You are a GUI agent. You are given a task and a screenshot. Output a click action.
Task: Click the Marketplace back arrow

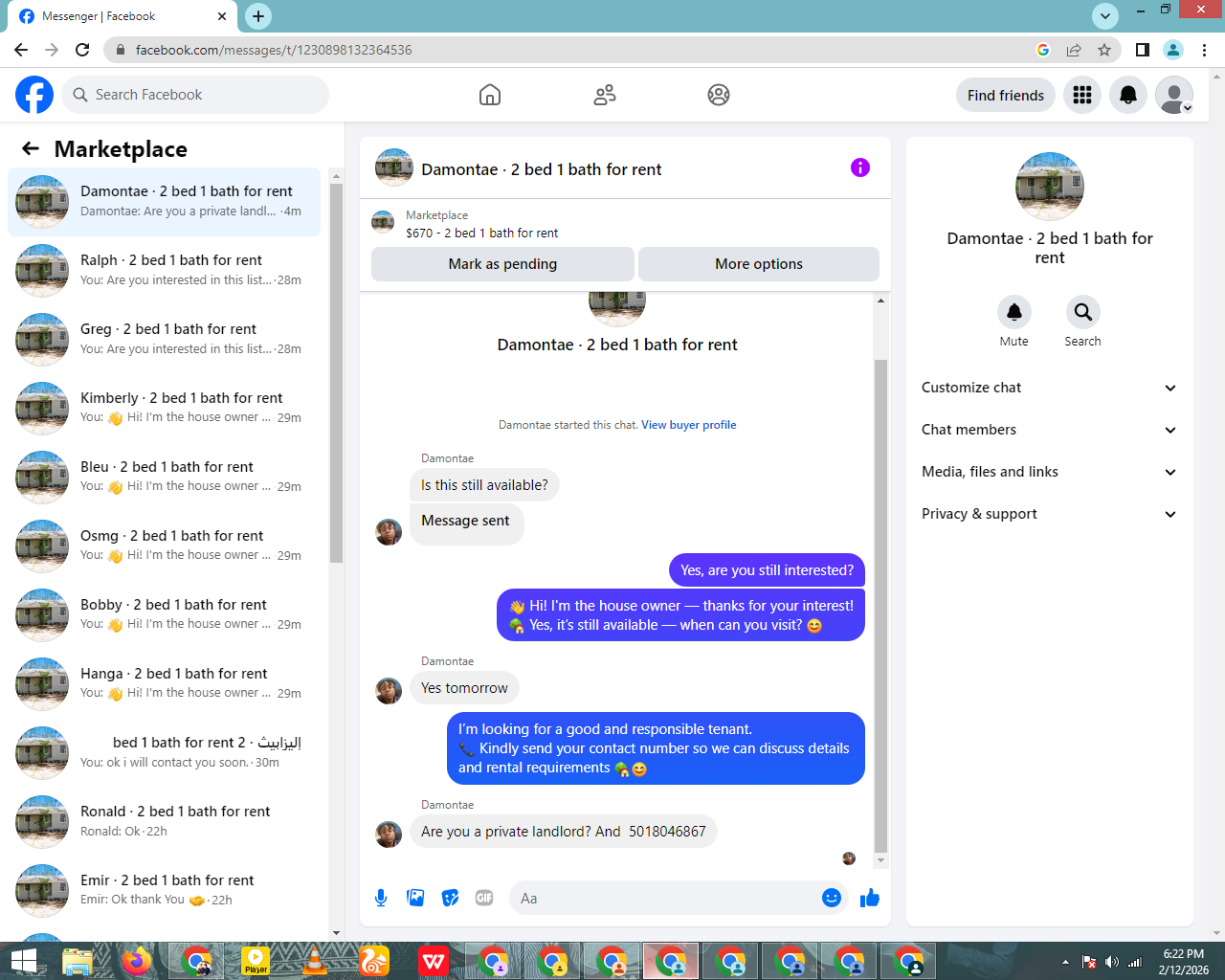pyautogui.click(x=31, y=148)
